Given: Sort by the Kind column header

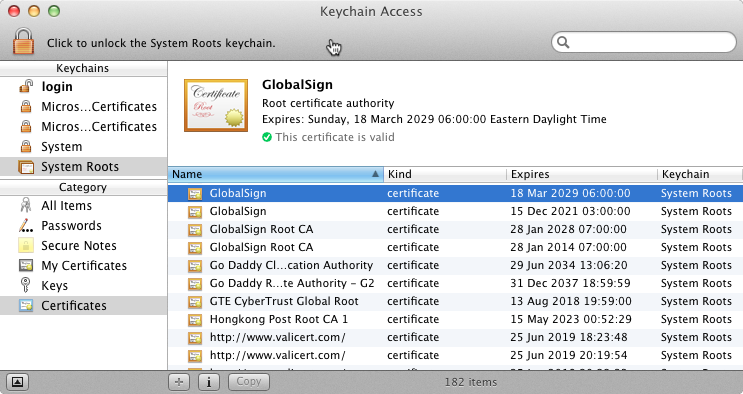Looking at the screenshot, I should pos(445,174).
